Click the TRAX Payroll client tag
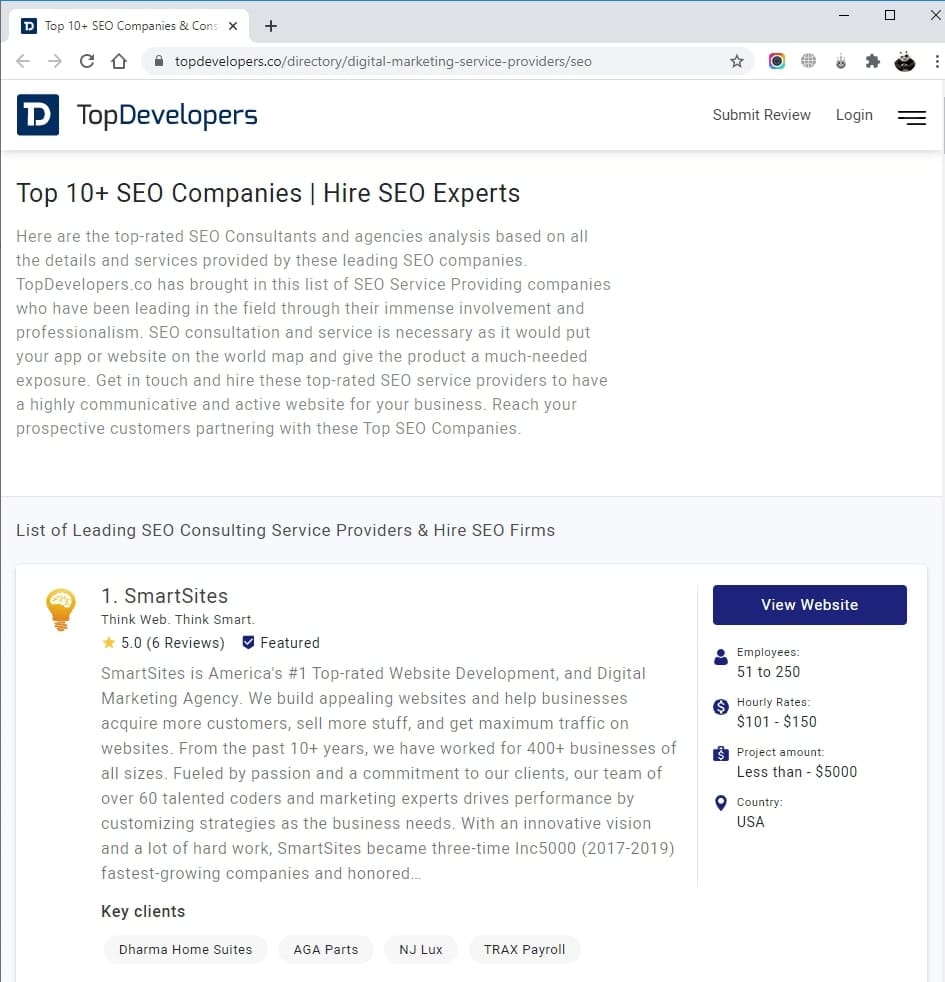 click(x=524, y=949)
